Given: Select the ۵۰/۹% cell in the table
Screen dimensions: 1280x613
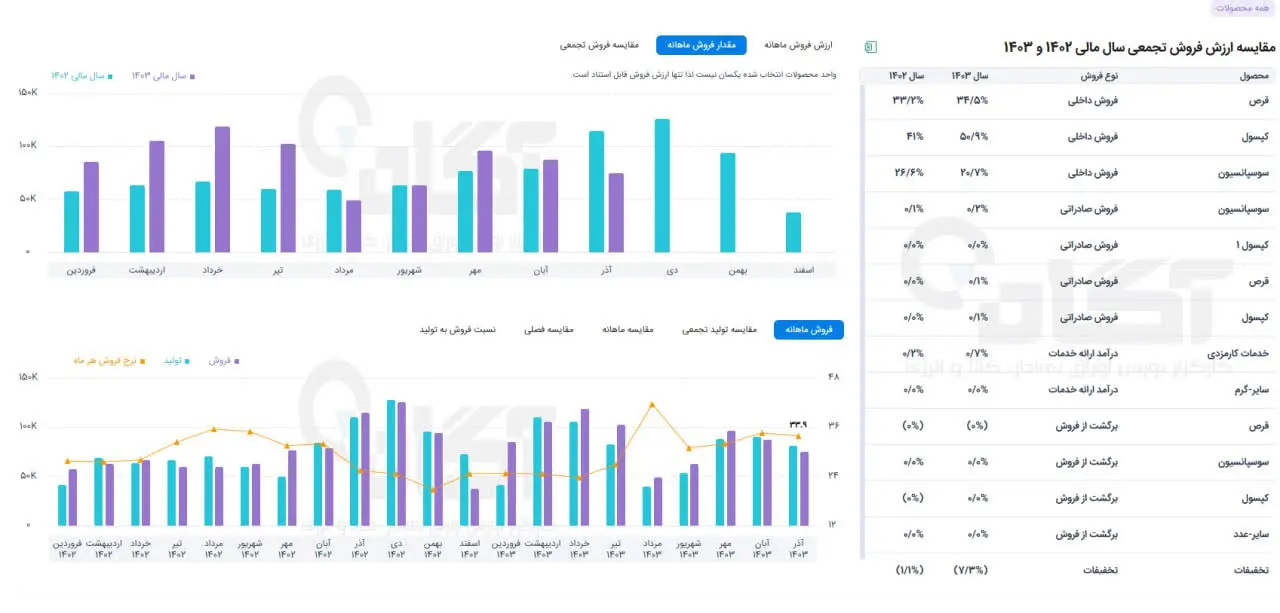Looking at the screenshot, I should pos(972,136).
